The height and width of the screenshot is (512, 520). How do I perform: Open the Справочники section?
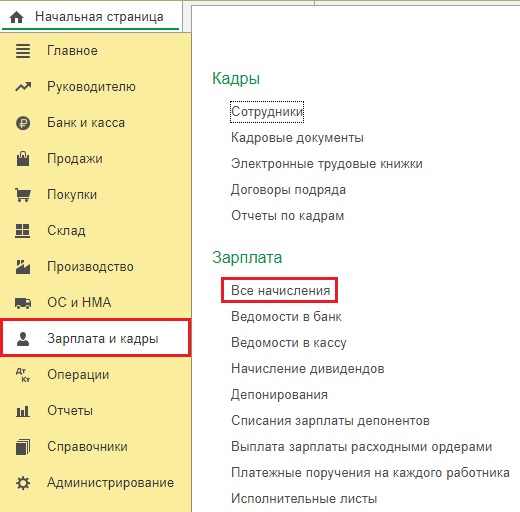coord(87,446)
